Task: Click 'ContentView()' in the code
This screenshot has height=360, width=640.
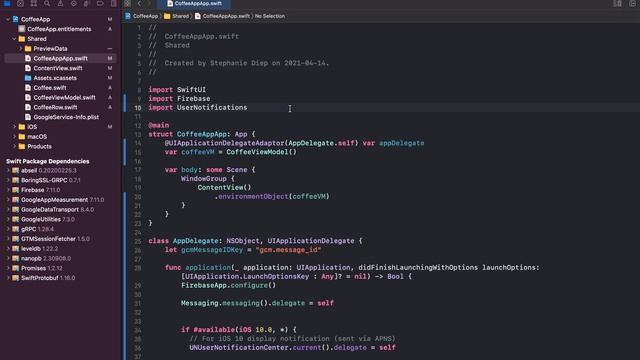Action: pyautogui.click(x=224, y=188)
